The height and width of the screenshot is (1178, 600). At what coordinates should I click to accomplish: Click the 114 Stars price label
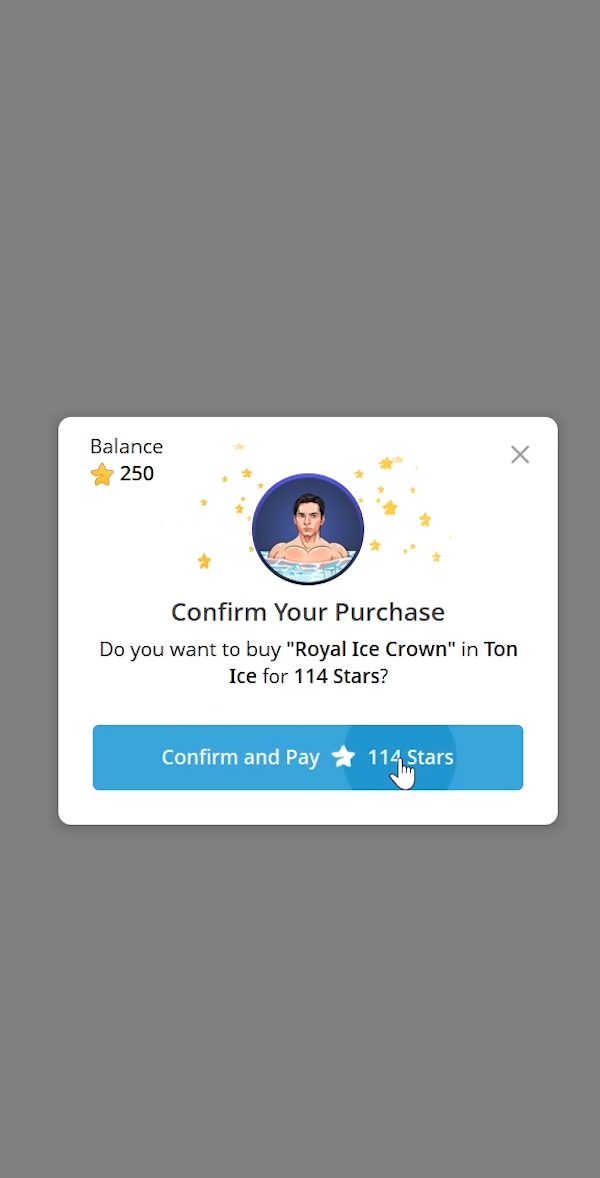click(410, 757)
